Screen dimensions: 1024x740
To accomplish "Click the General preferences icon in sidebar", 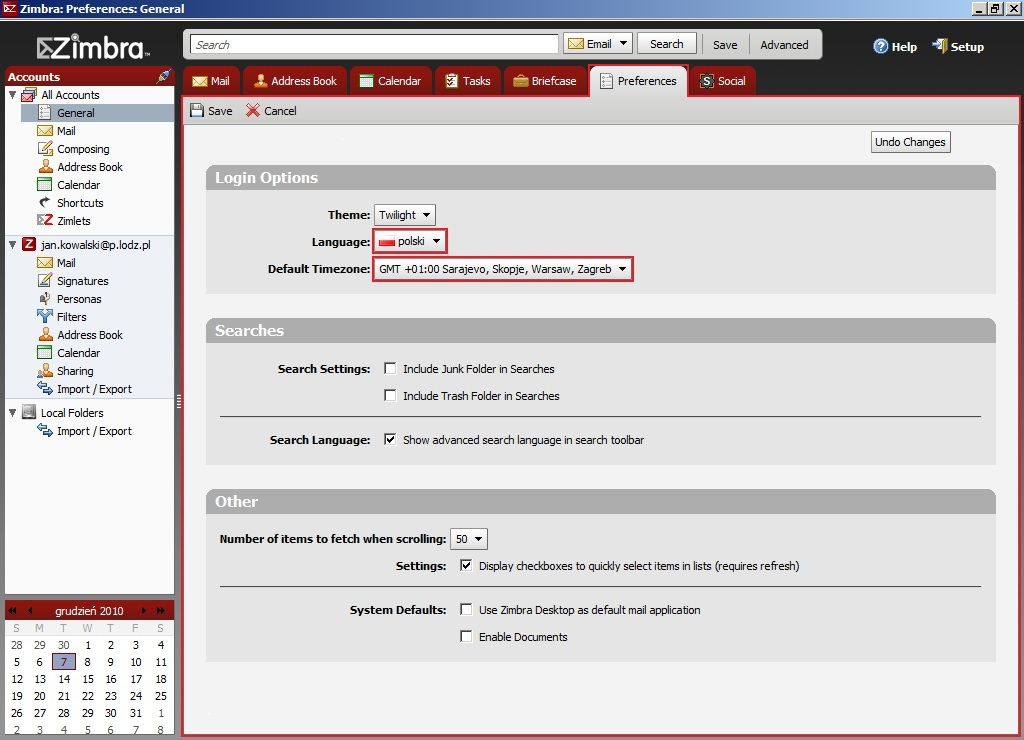I will (x=44, y=112).
